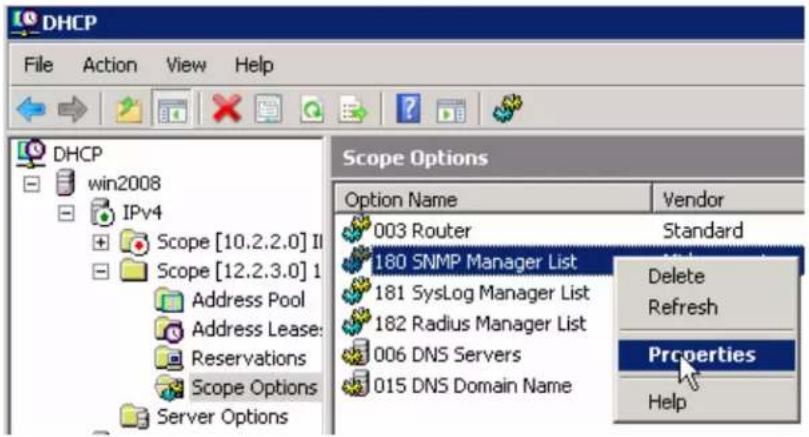The width and height of the screenshot is (809, 437).
Task: Click the blue Back arrow toolbar icon
Action: tap(31, 109)
